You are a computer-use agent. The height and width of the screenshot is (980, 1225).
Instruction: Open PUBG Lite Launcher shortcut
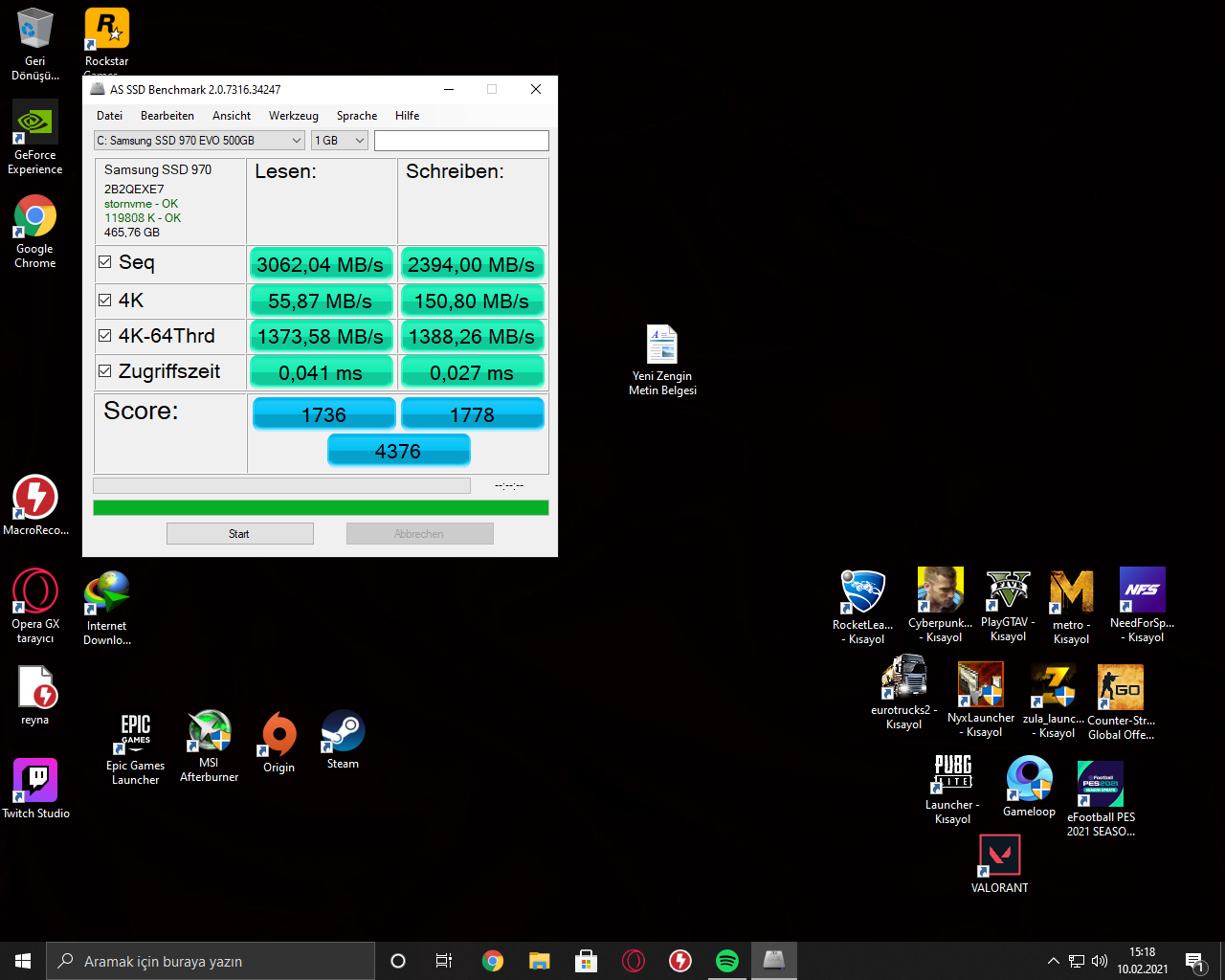coord(952,789)
